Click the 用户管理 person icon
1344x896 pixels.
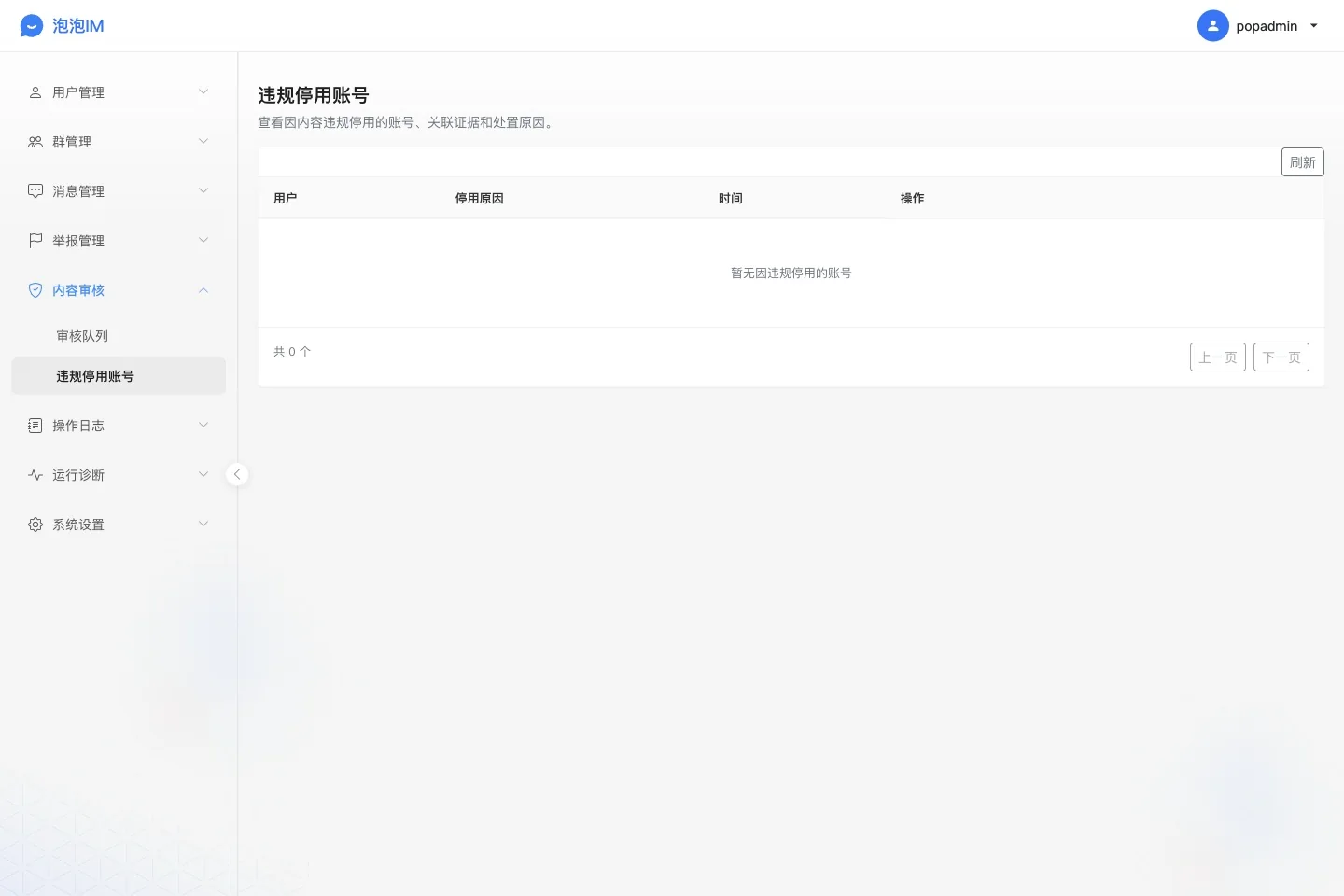click(x=35, y=92)
